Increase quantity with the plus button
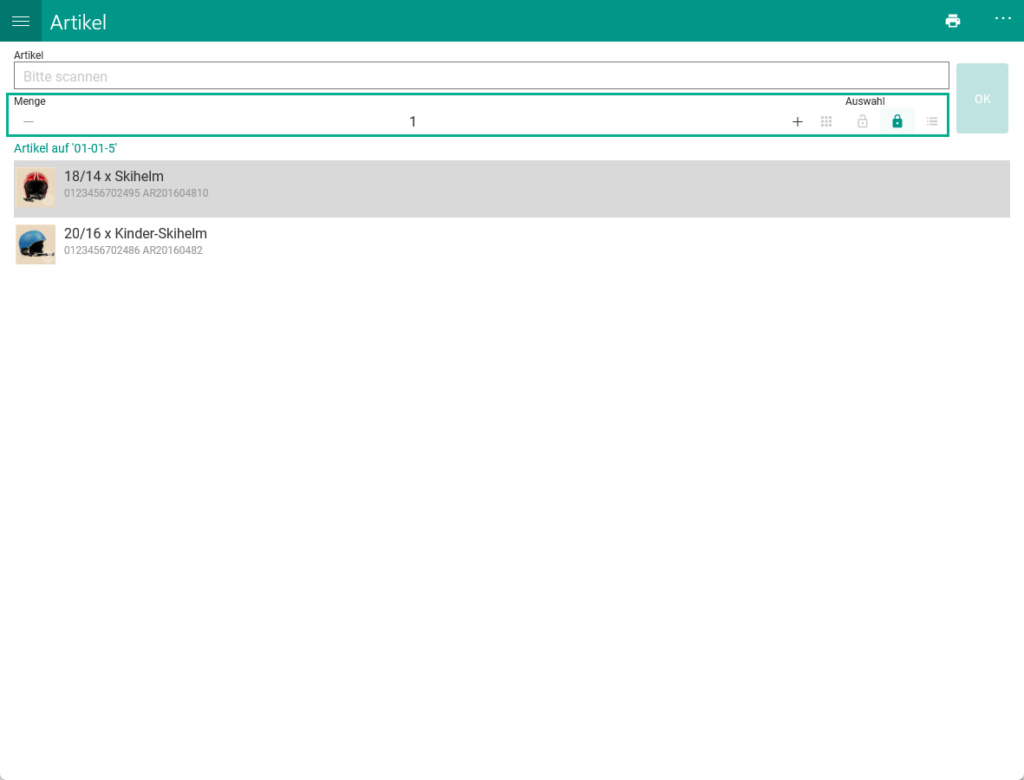 point(797,122)
